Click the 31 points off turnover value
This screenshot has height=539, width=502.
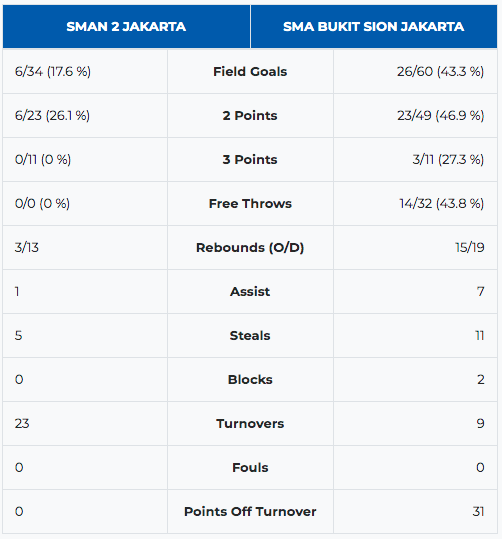pyautogui.click(x=478, y=512)
